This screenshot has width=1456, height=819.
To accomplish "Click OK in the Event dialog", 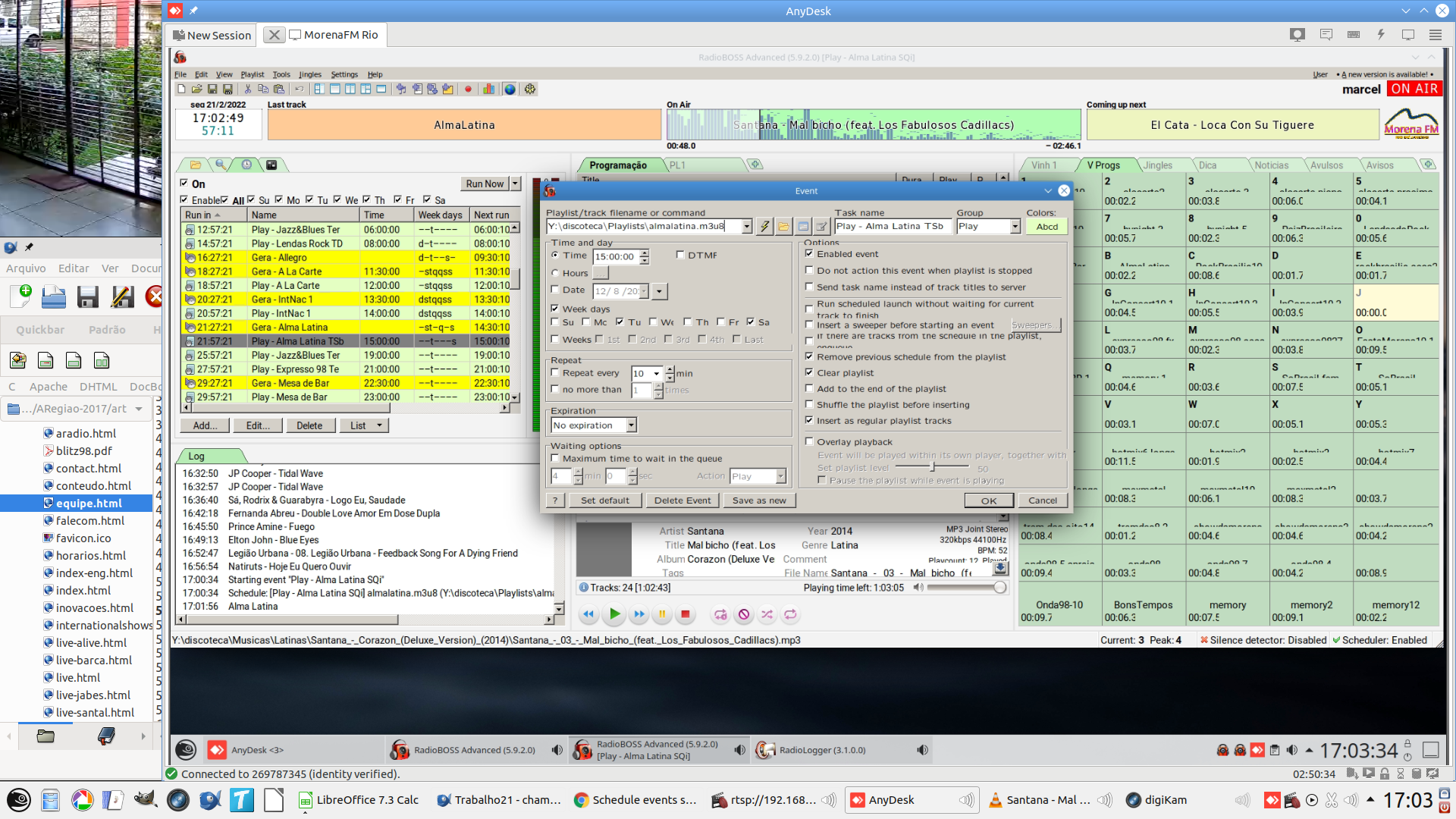I will click(x=989, y=500).
